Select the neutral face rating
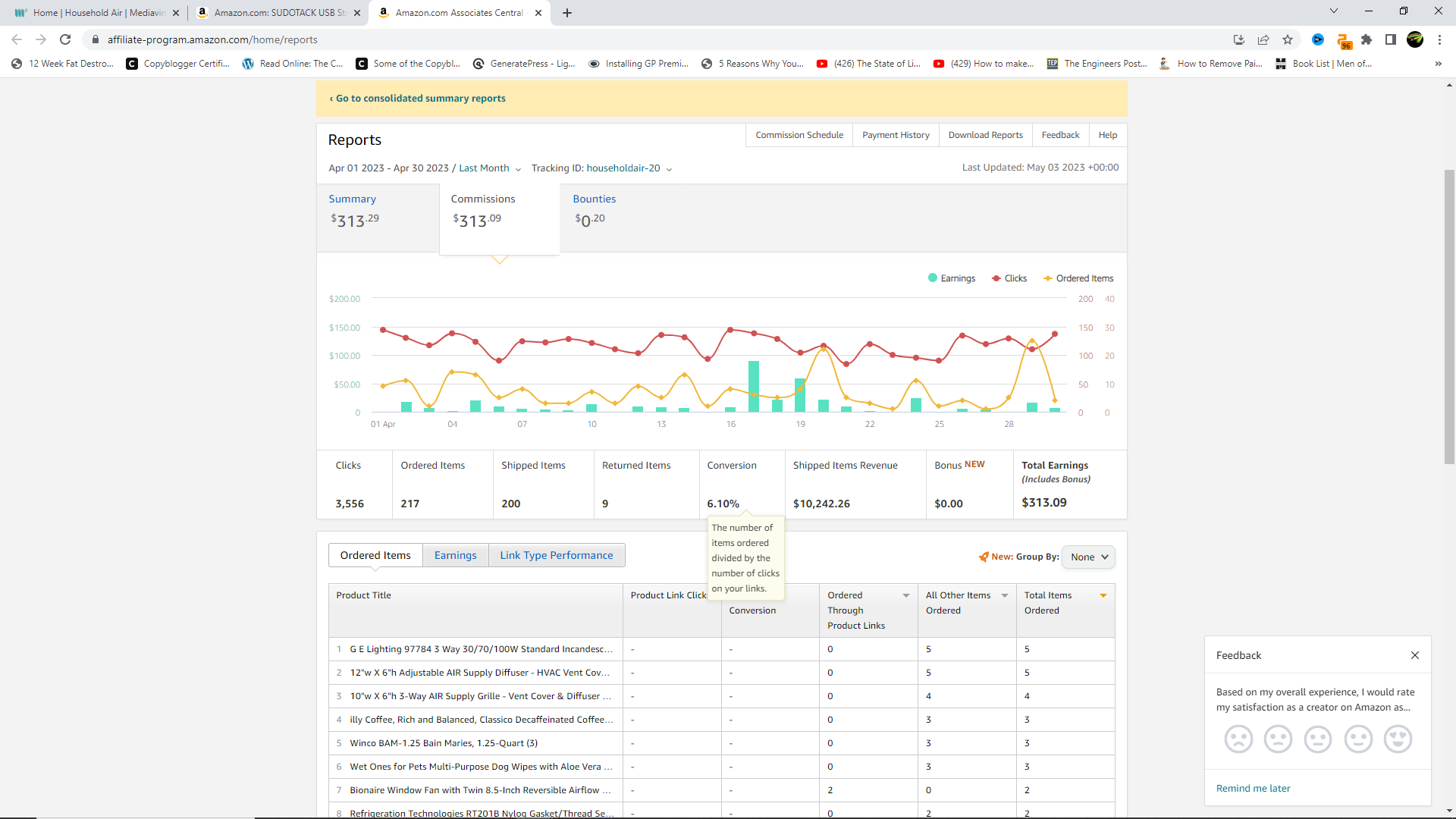This screenshot has height=819, width=1456. (x=1318, y=739)
